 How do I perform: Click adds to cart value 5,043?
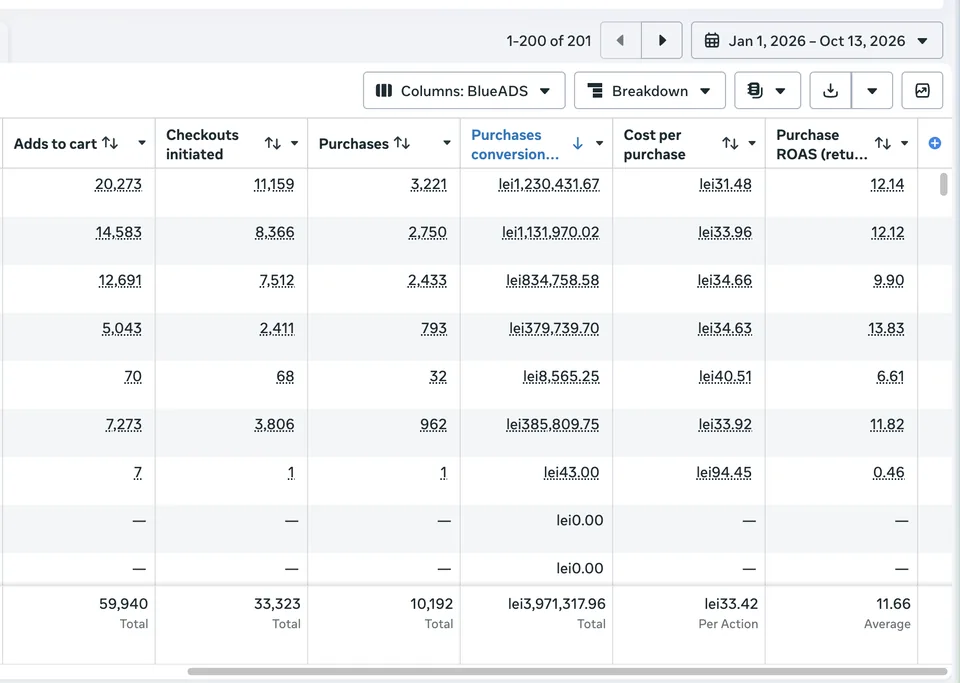122,329
